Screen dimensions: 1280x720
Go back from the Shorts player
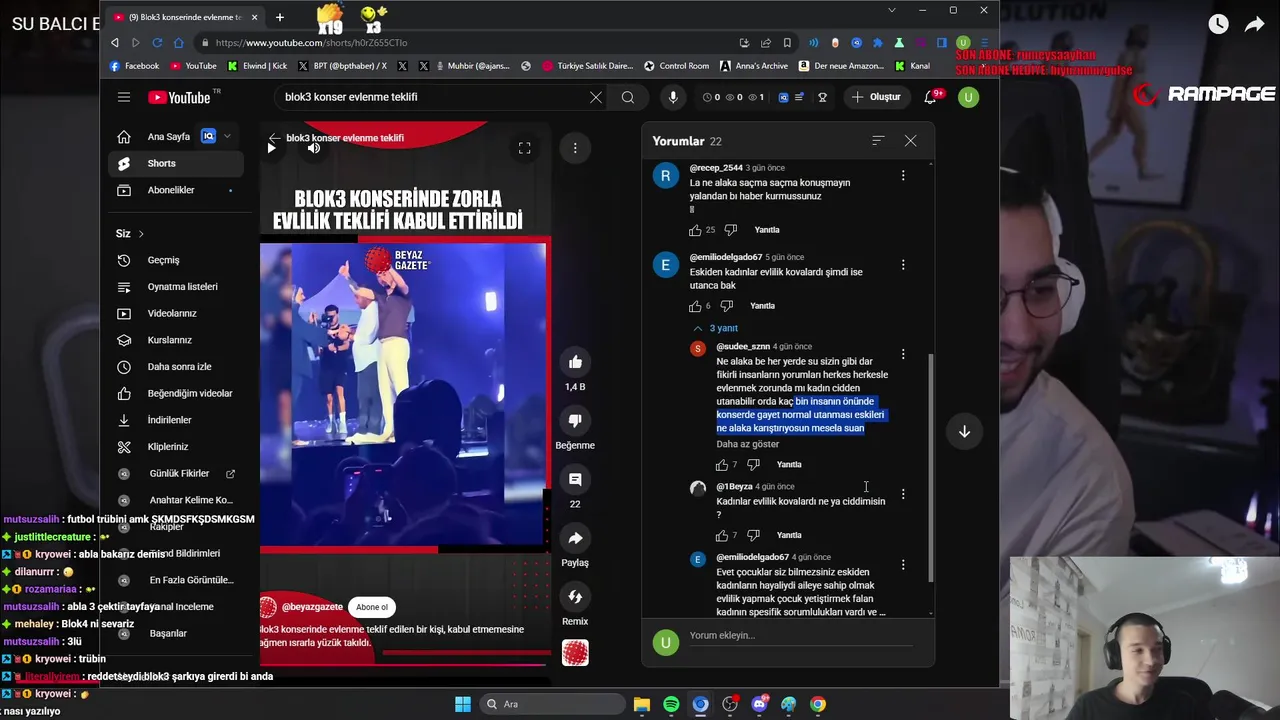tap(274, 138)
